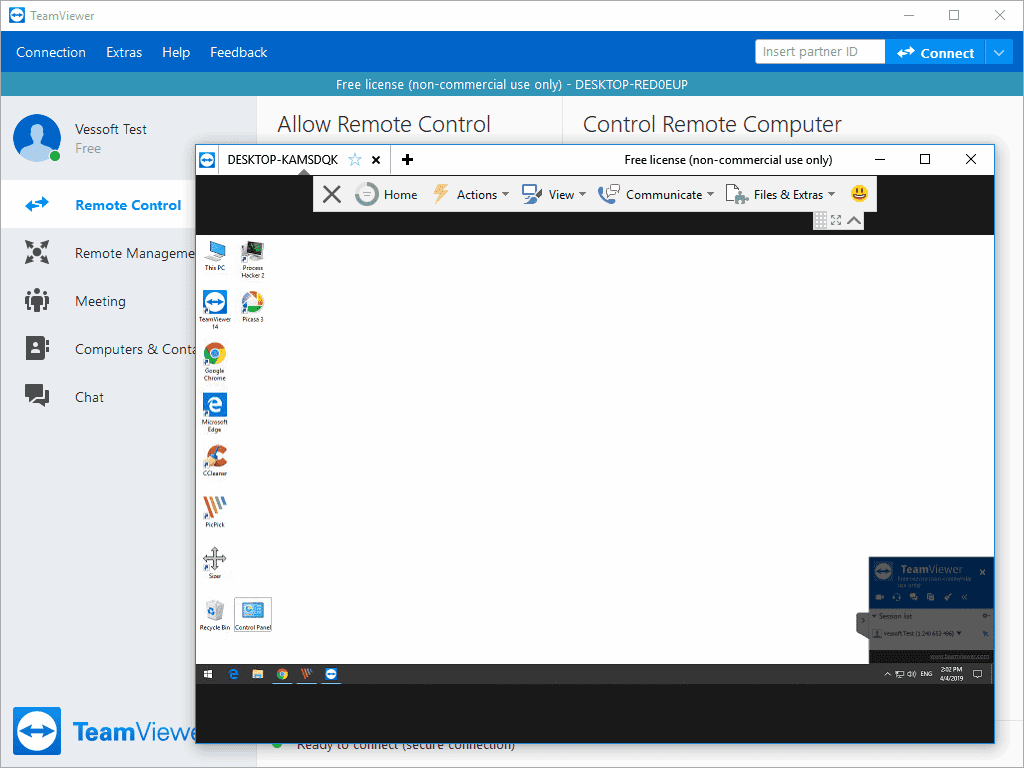Screen dimensions: 1024x768
Task: Open the remote Windows Start menu
Action: pyautogui.click(x=208, y=674)
